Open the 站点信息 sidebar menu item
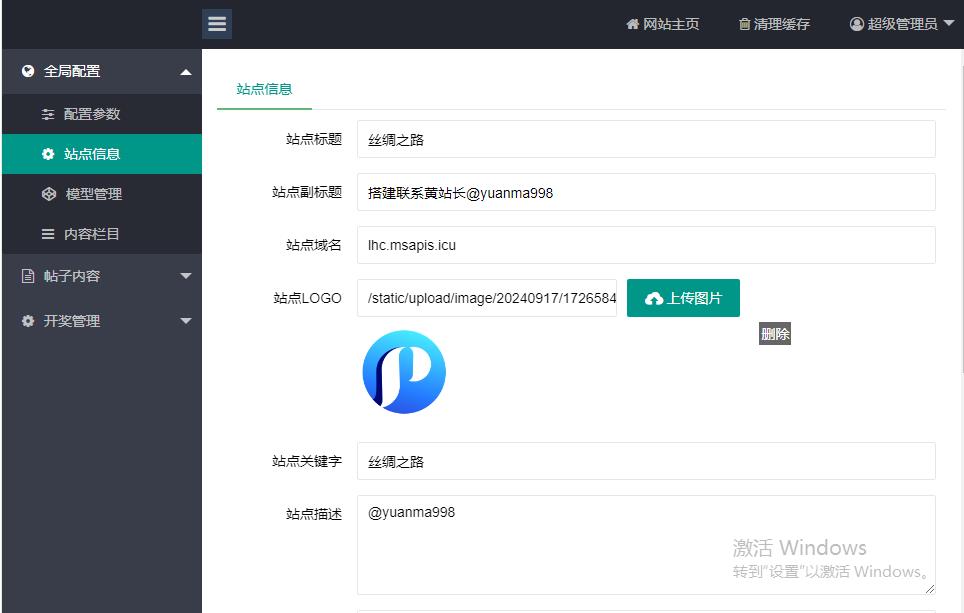This screenshot has height=613, width=964. [x=102, y=154]
